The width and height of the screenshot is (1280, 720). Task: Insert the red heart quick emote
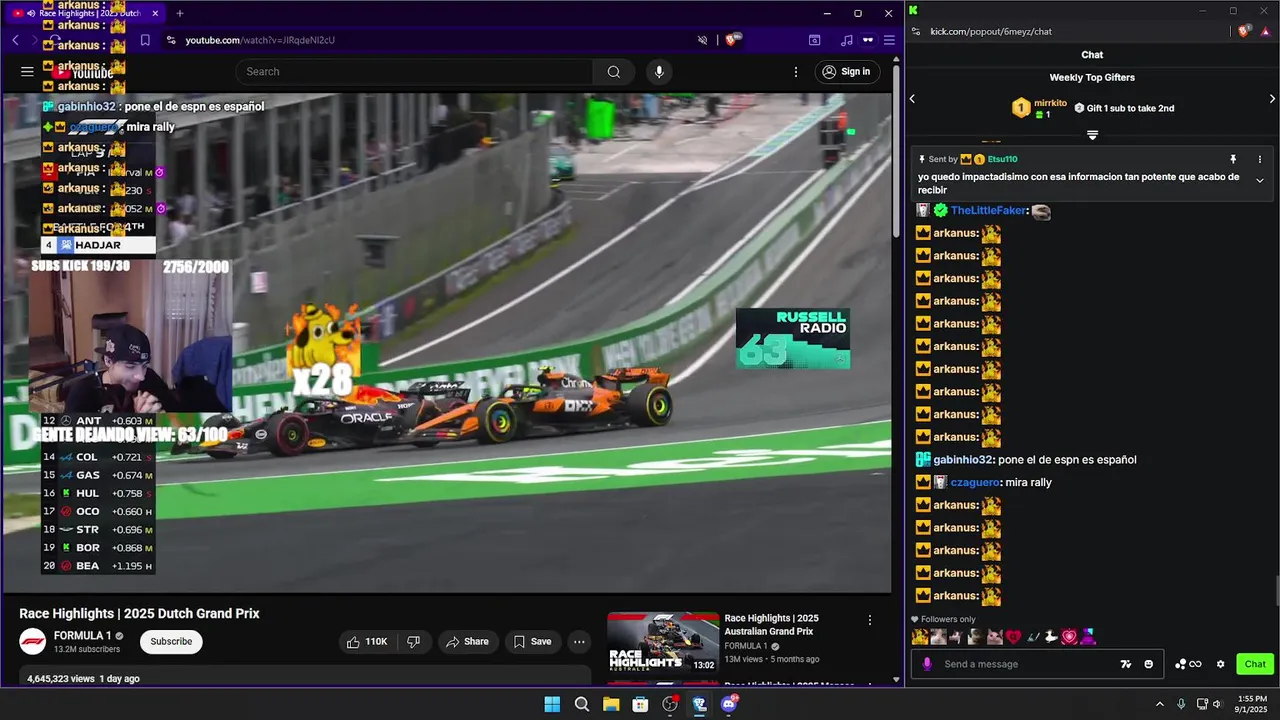(x=1013, y=636)
